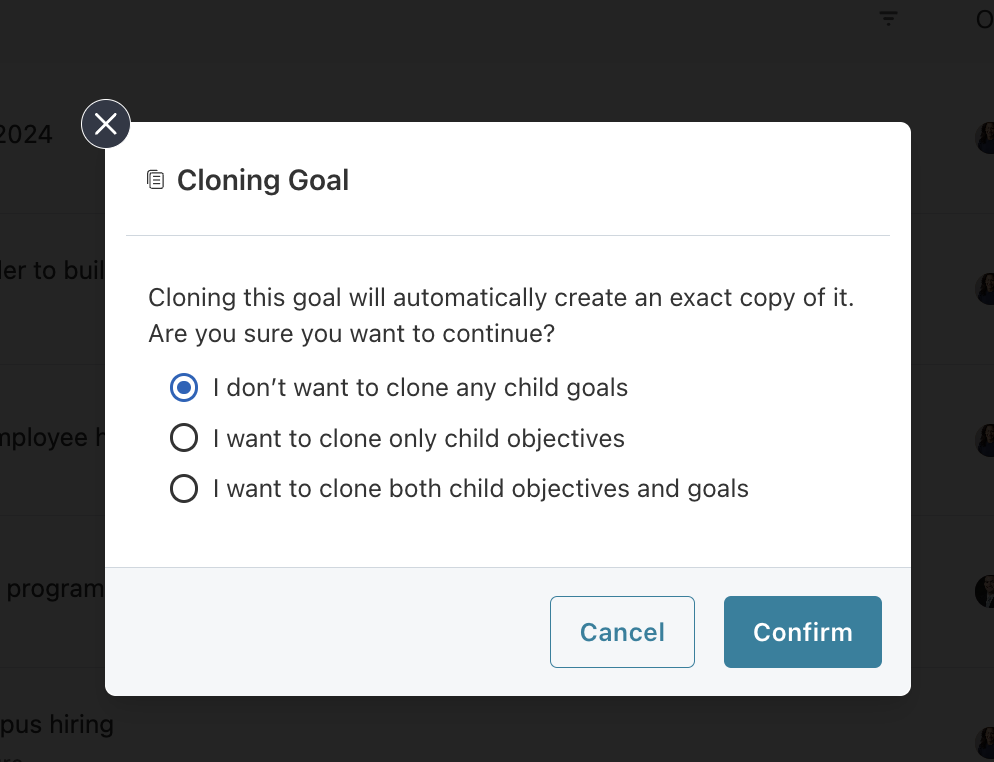994x762 pixels.
Task: Click owner avatar in the "mployee h" row
Action: coord(986,440)
